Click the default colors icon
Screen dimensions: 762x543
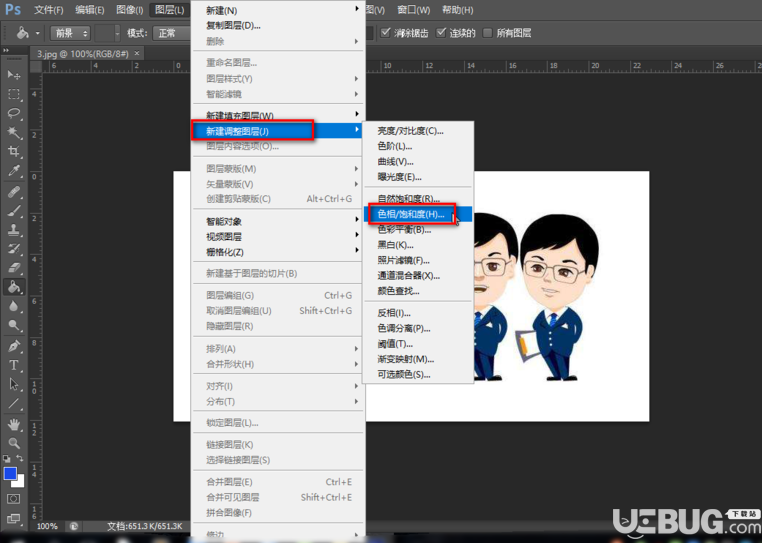7,458
